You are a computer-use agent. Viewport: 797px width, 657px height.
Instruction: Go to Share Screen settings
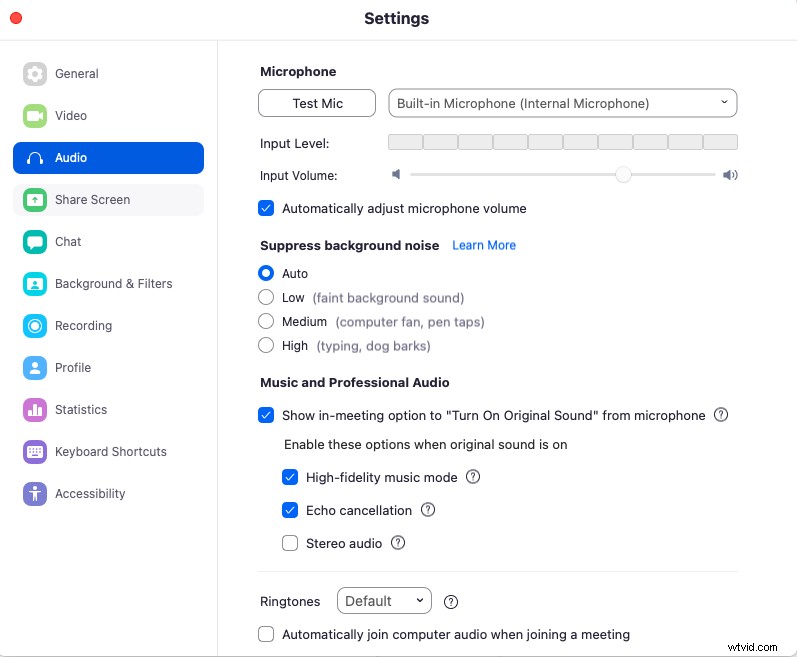108,200
